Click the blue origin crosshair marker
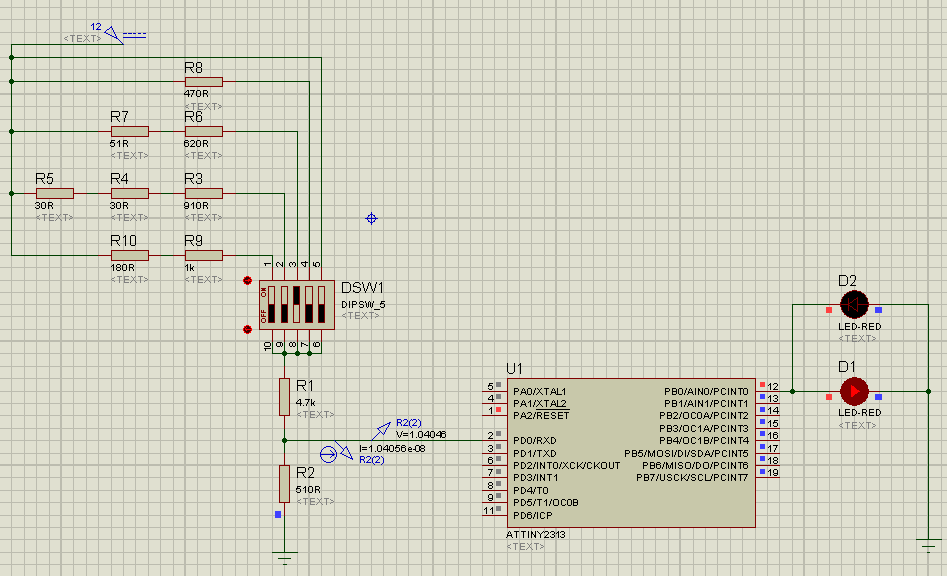 (372, 218)
